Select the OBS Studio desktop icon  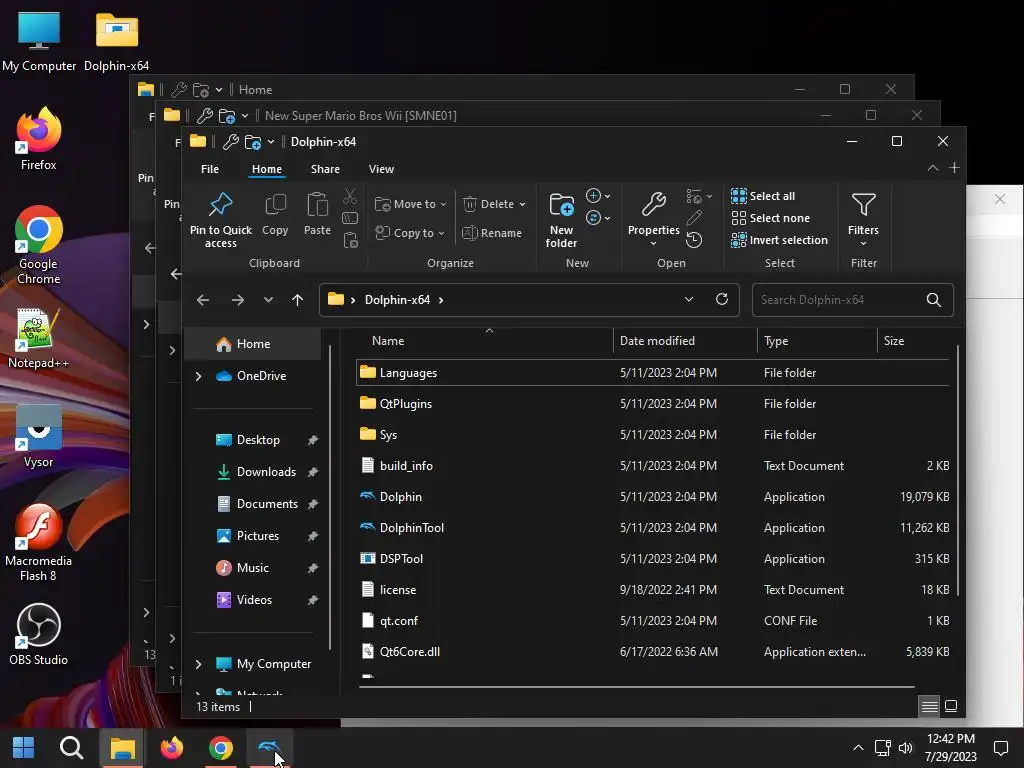39,633
